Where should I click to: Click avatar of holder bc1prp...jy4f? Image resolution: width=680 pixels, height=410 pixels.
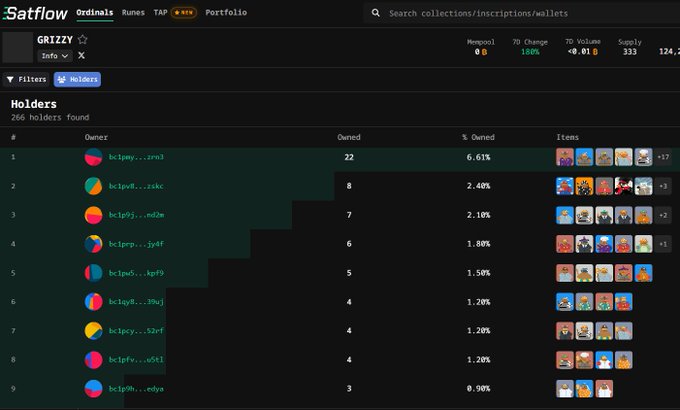[93, 244]
